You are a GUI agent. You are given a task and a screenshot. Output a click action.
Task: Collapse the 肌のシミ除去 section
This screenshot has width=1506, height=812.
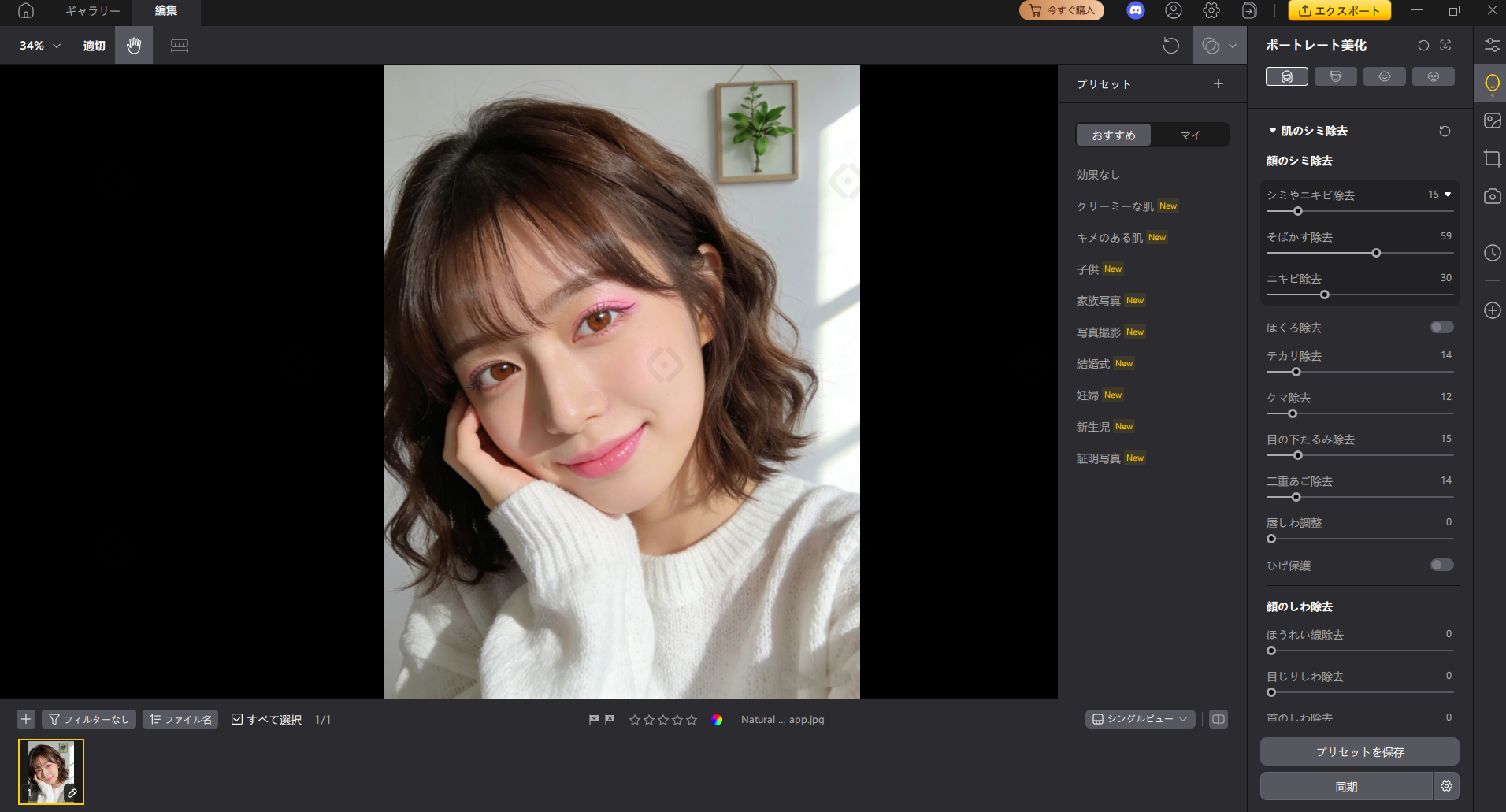1271,131
